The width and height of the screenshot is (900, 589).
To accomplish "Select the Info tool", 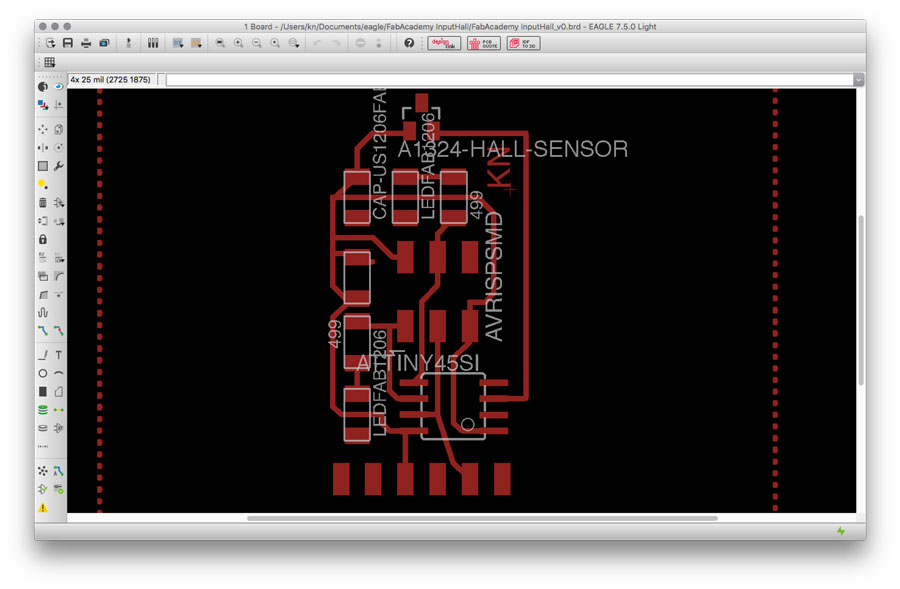I will (42, 87).
